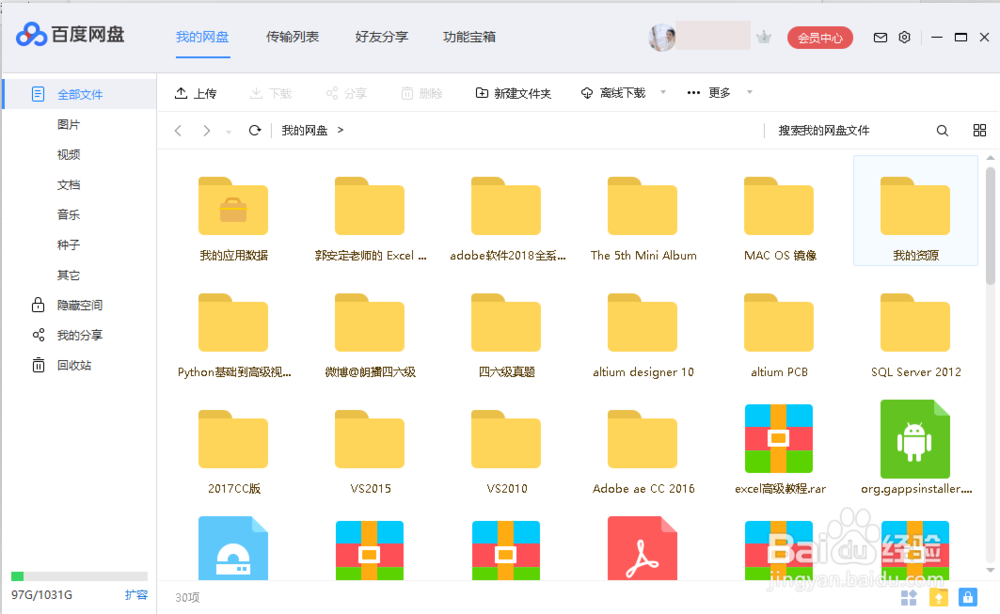Go forward with the right arrow

pos(206,131)
